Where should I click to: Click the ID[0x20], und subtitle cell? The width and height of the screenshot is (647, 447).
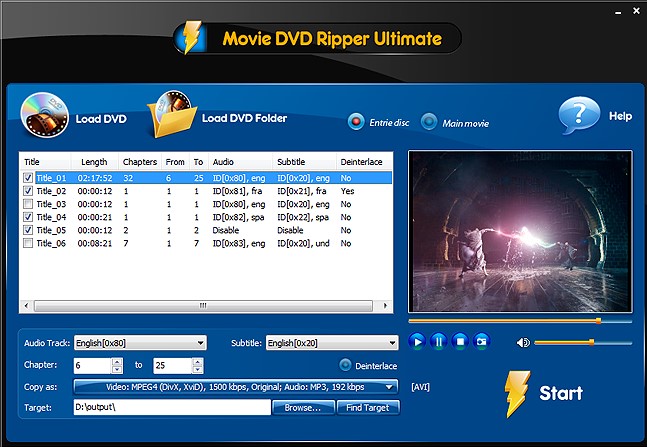pos(303,244)
